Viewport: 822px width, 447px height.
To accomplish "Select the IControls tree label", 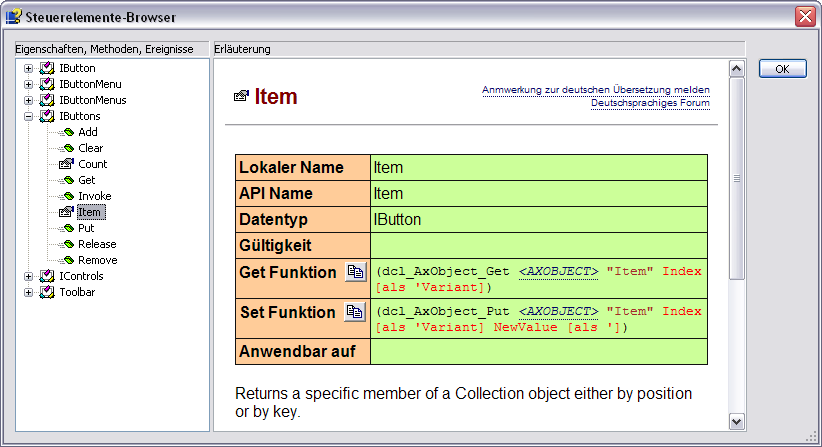I will coord(81,276).
